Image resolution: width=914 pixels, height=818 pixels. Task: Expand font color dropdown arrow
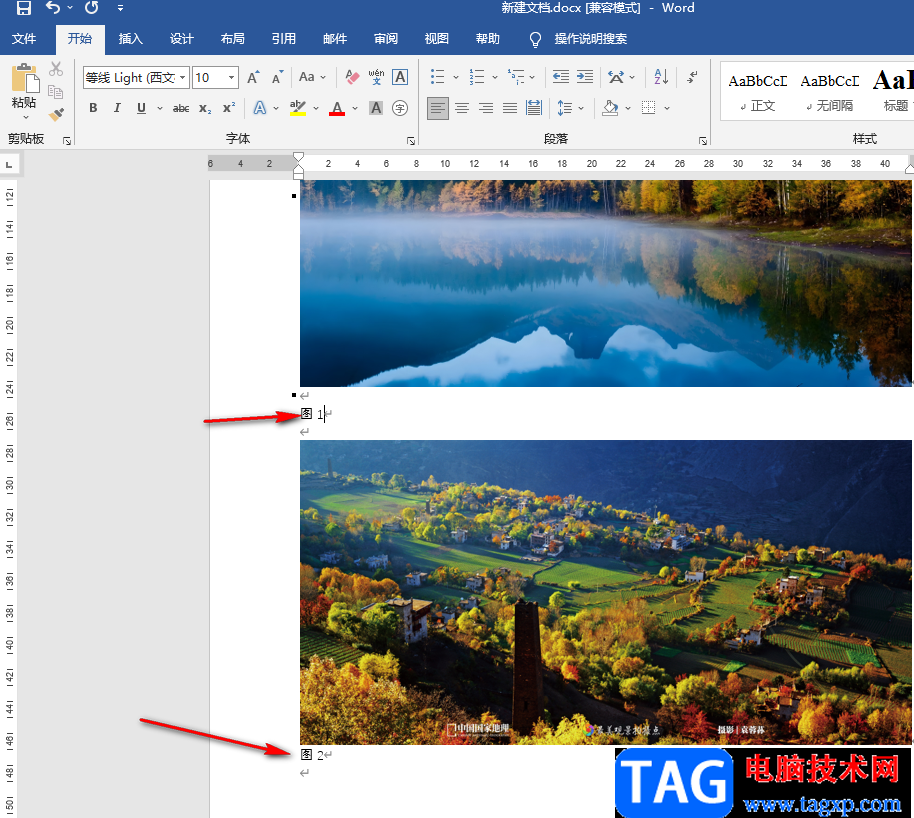point(355,108)
